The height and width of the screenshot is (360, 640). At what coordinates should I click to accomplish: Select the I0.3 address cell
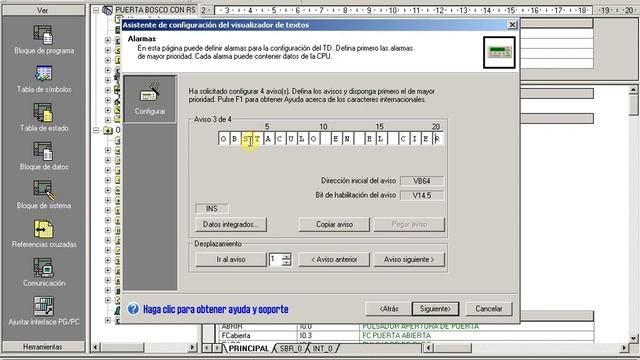click(x=328, y=336)
